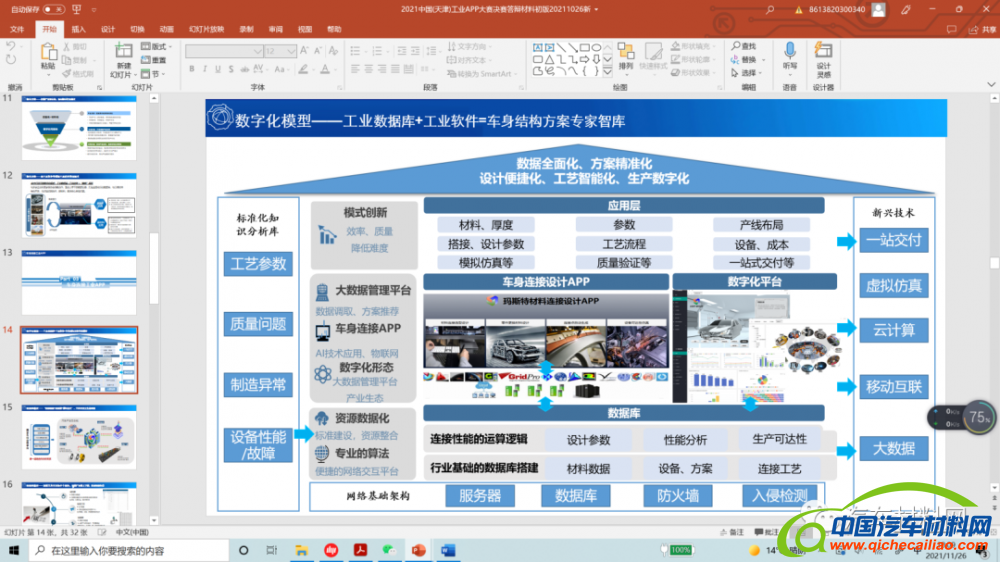The width and height of the screenshot is (1000, 562).
Task: Click the undo arrow icon
Action: (10, 47)
